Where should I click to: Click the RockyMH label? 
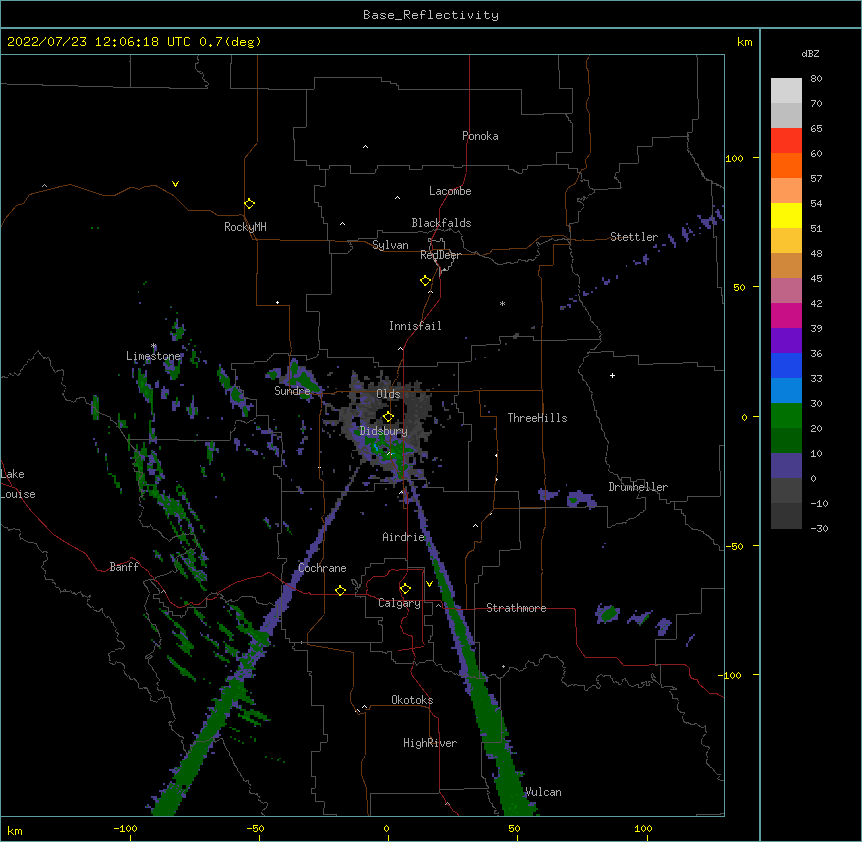pyautogui.click(x=245, y=227)
